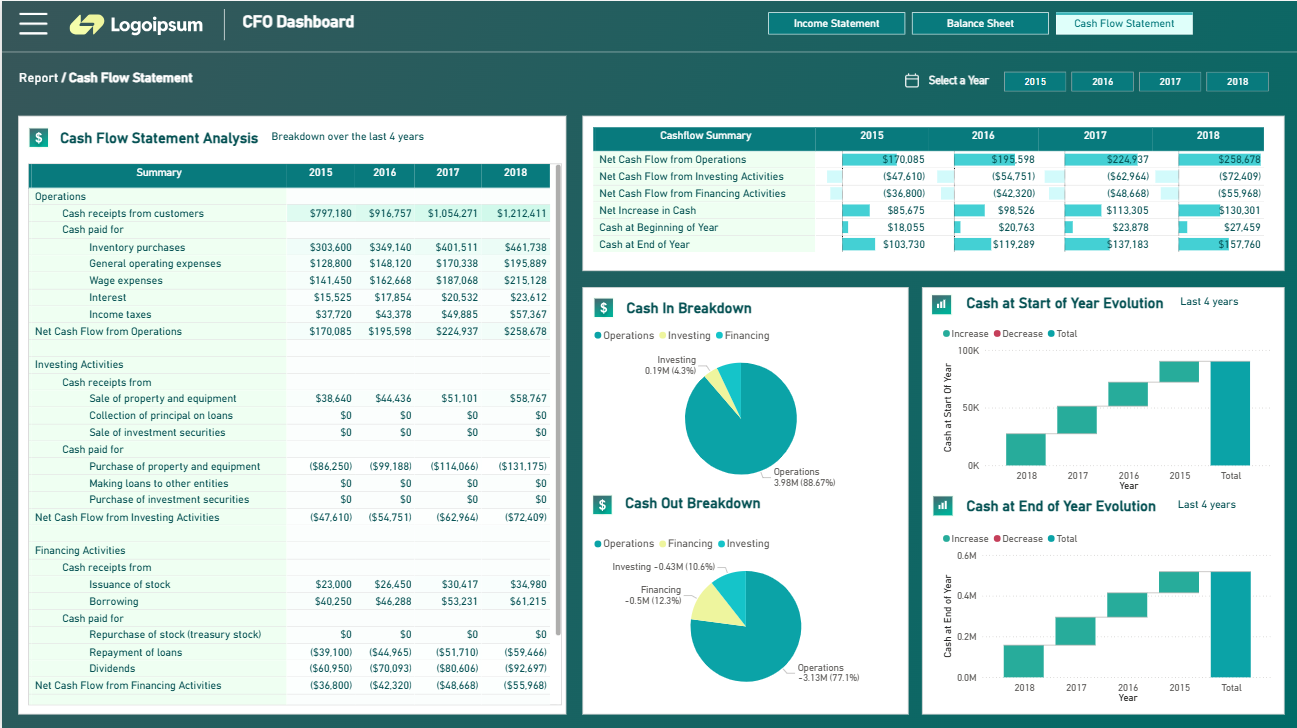Click the Inventory purchases row label
Viewport: 1297px width, 728px height.
click(x=137, y=248)
